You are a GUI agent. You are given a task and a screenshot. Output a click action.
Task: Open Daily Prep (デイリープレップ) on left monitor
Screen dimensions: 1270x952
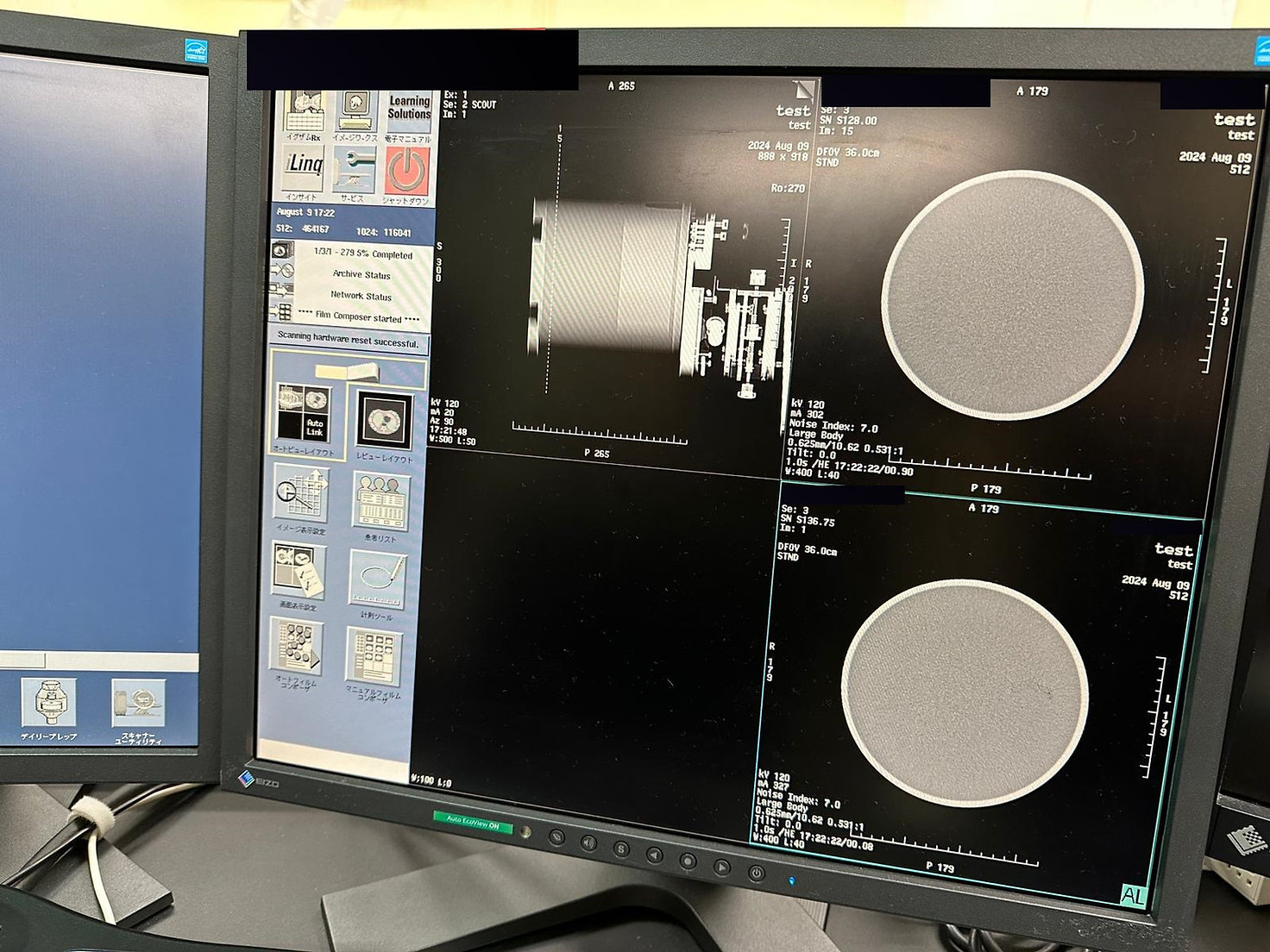[49, 703]
